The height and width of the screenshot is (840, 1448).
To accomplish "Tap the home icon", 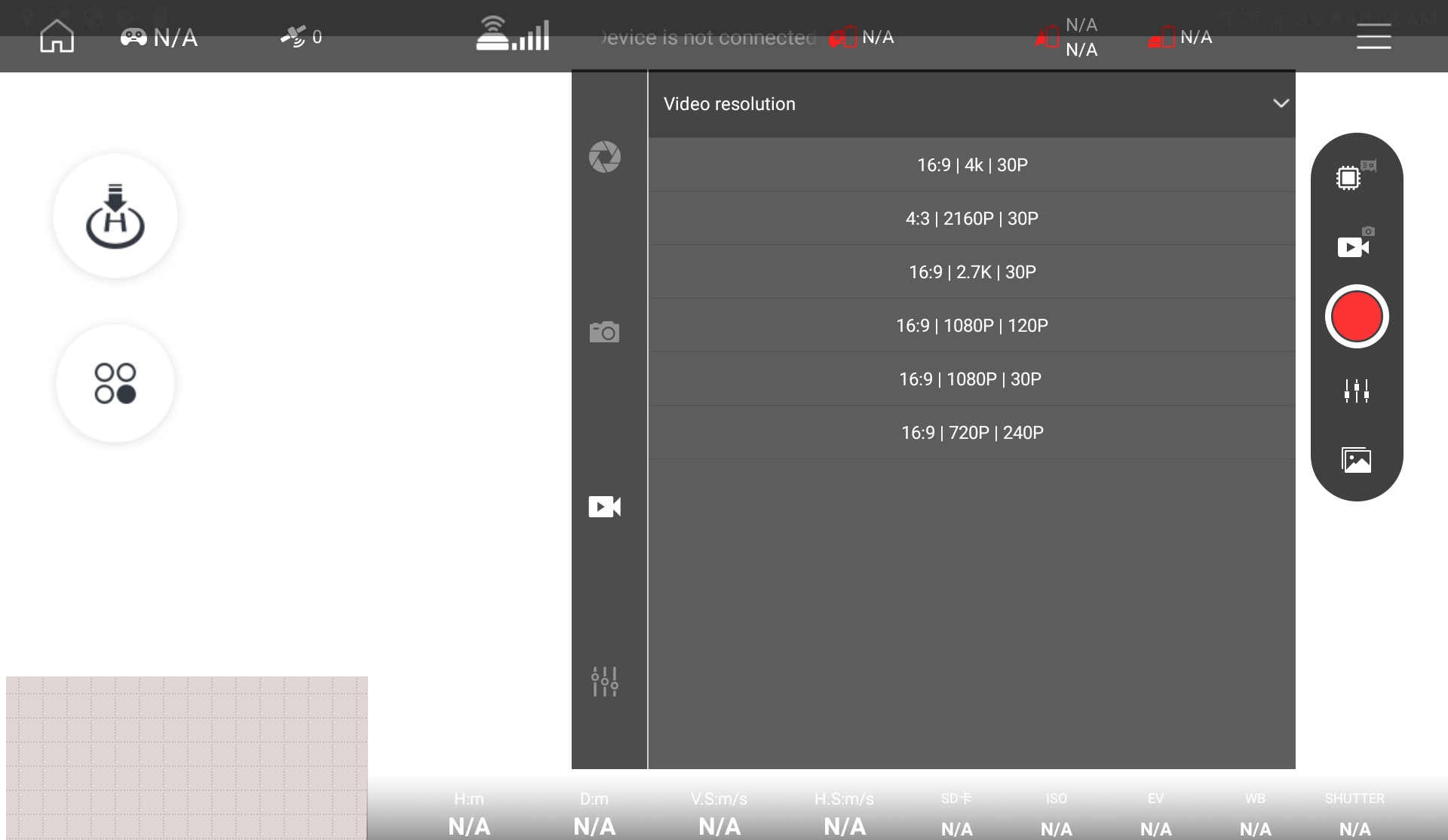I will (x=57, y=36).
